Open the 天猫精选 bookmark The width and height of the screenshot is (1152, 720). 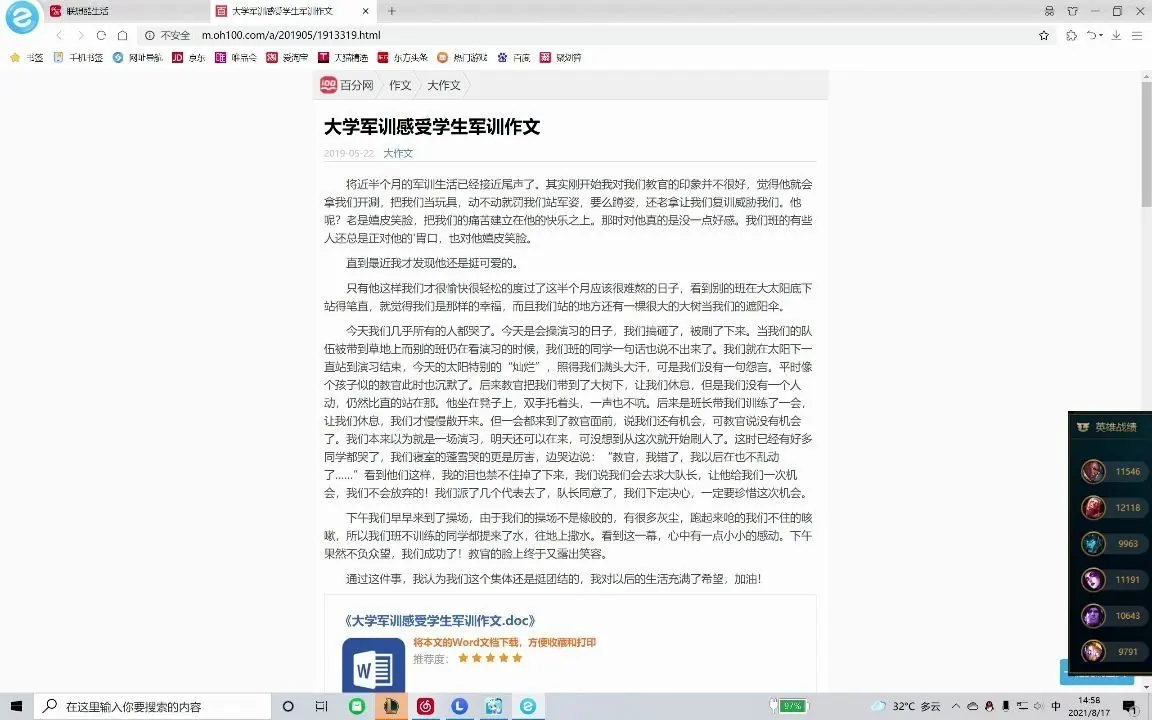343,57
